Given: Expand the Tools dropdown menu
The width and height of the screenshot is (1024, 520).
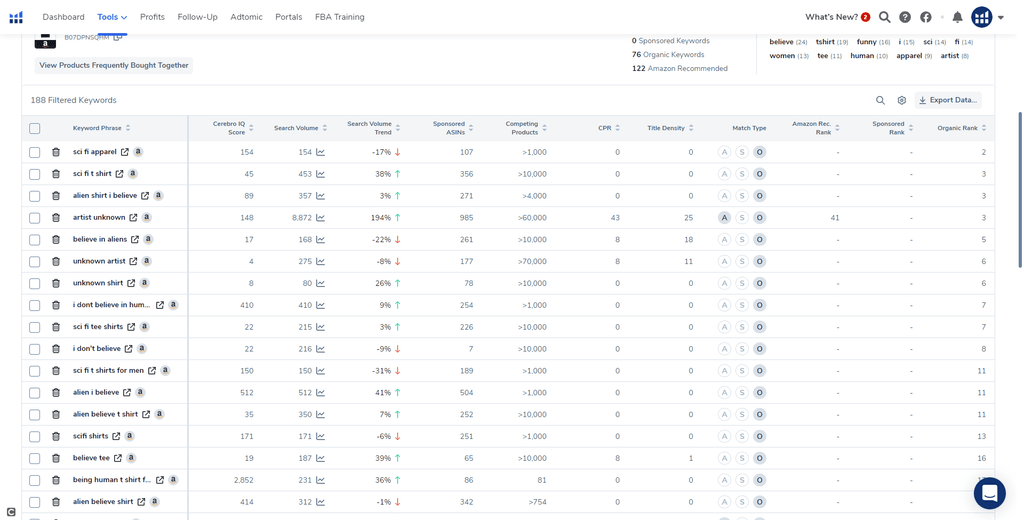Looking at the screenshot, I should pos(112,17).
